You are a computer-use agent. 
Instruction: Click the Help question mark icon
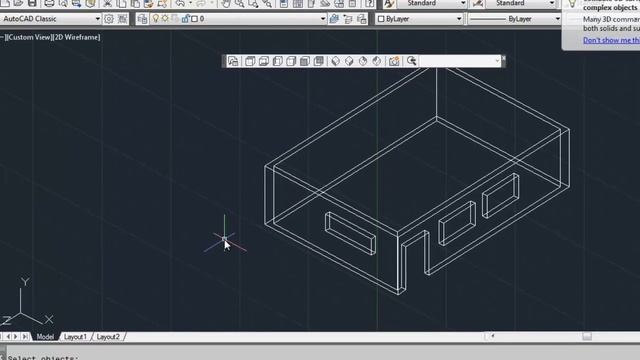[369, 3]
